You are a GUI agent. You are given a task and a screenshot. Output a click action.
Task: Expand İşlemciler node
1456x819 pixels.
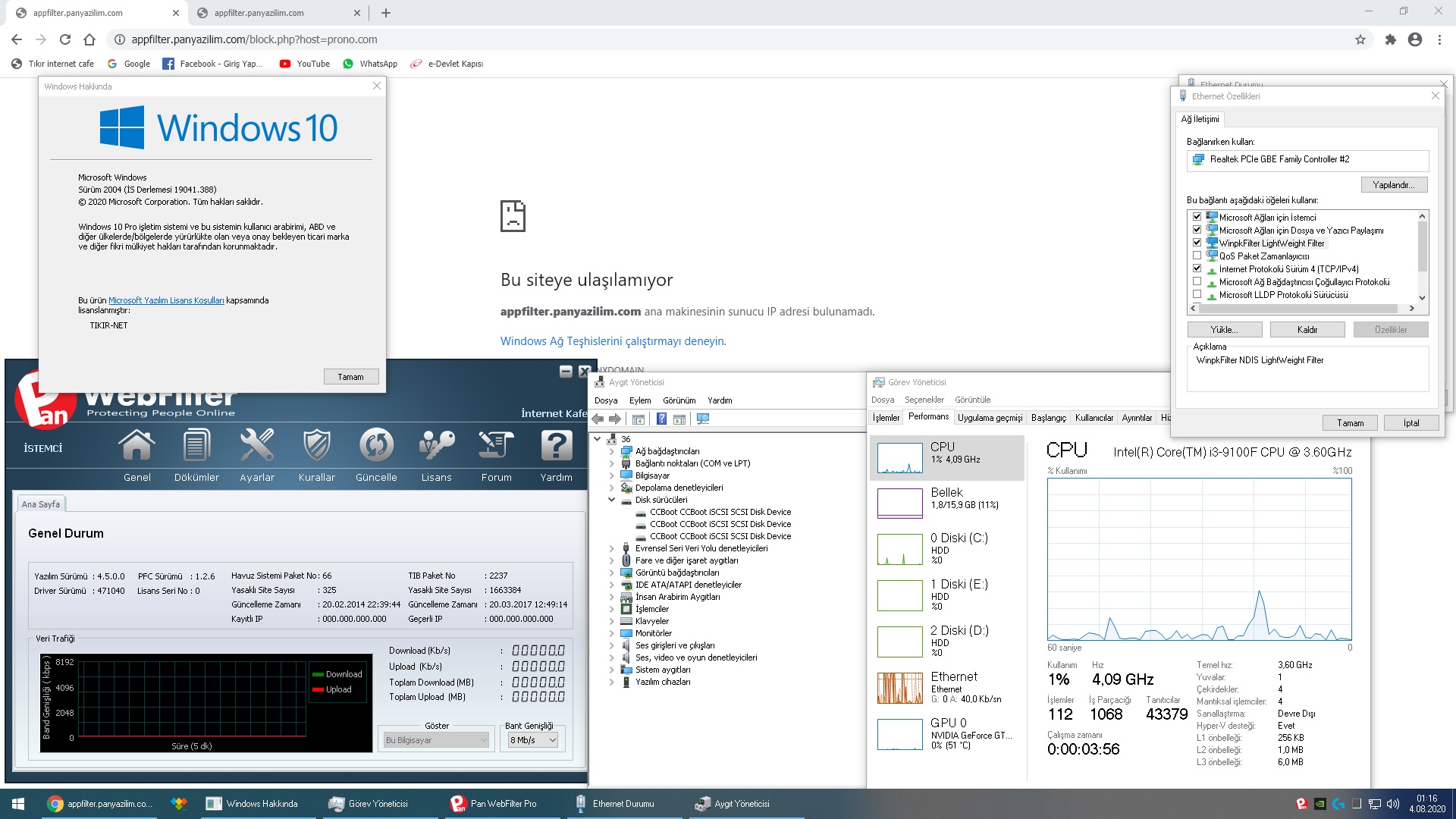[611, 609]
